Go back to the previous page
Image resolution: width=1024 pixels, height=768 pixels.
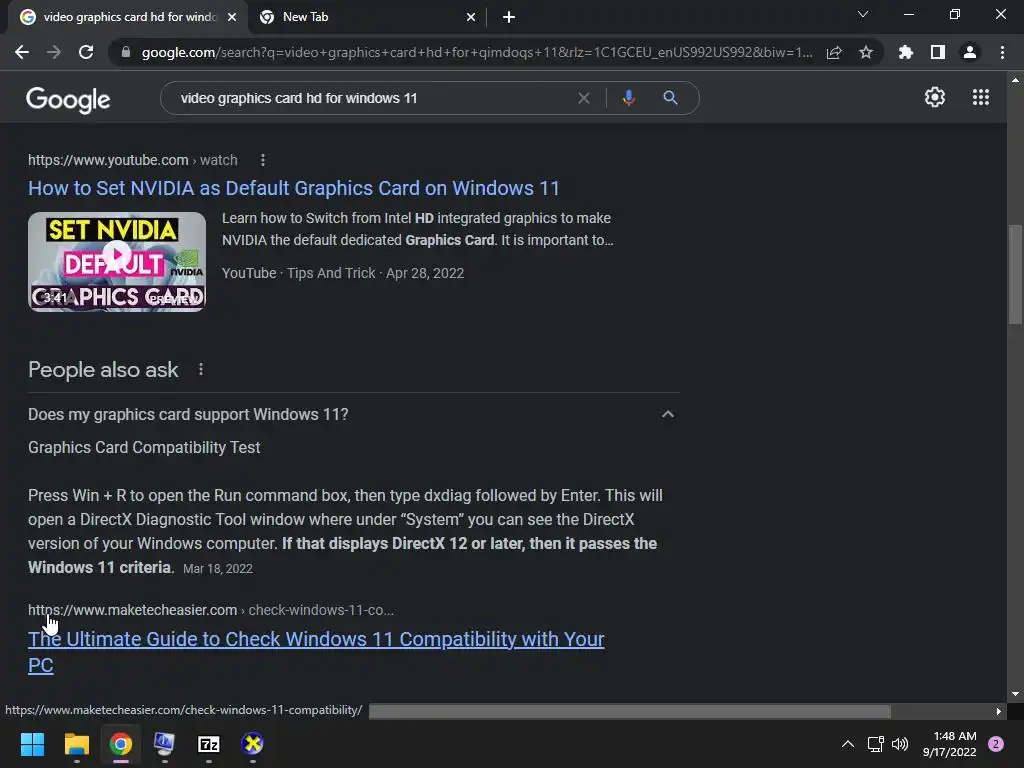tap(22, 52)
